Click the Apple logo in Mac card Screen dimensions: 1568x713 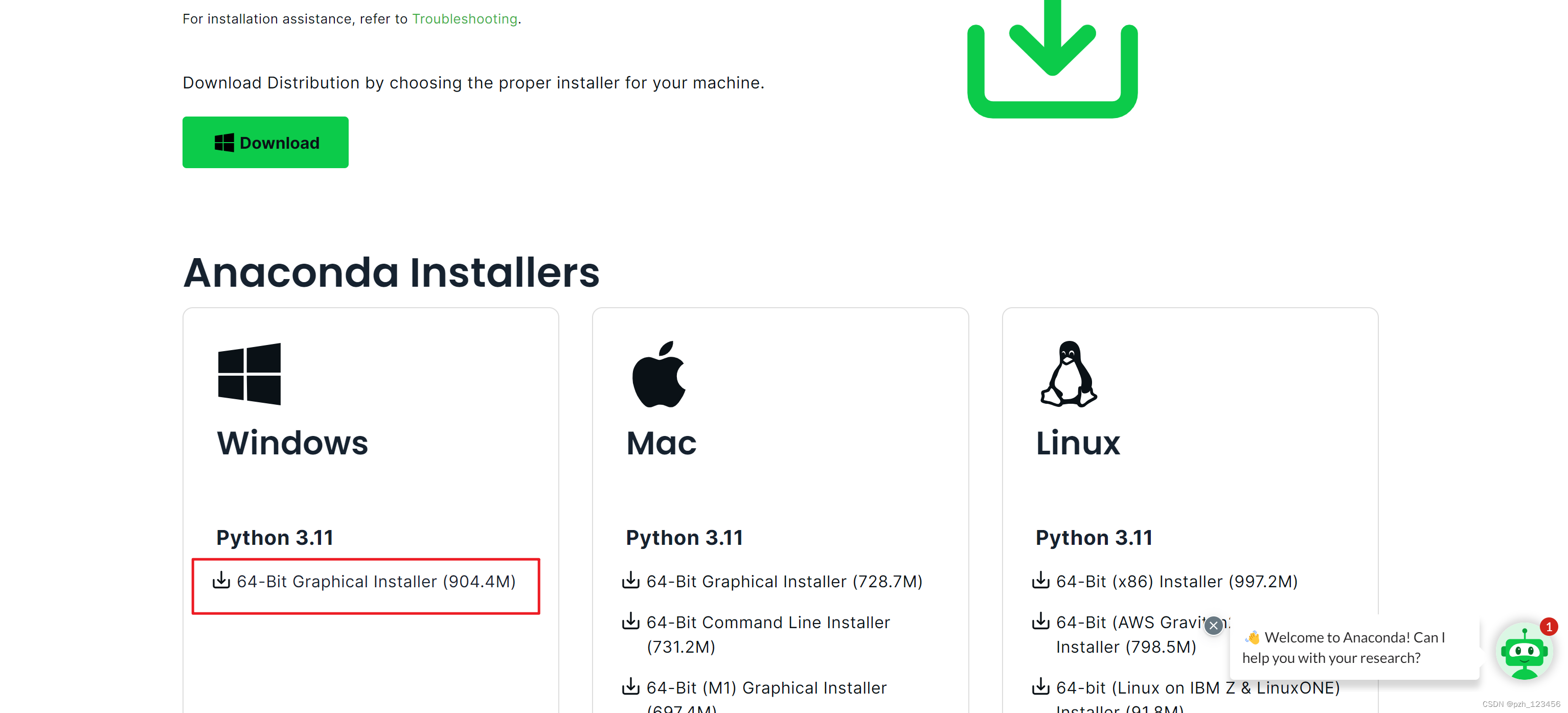click(659, 374)
